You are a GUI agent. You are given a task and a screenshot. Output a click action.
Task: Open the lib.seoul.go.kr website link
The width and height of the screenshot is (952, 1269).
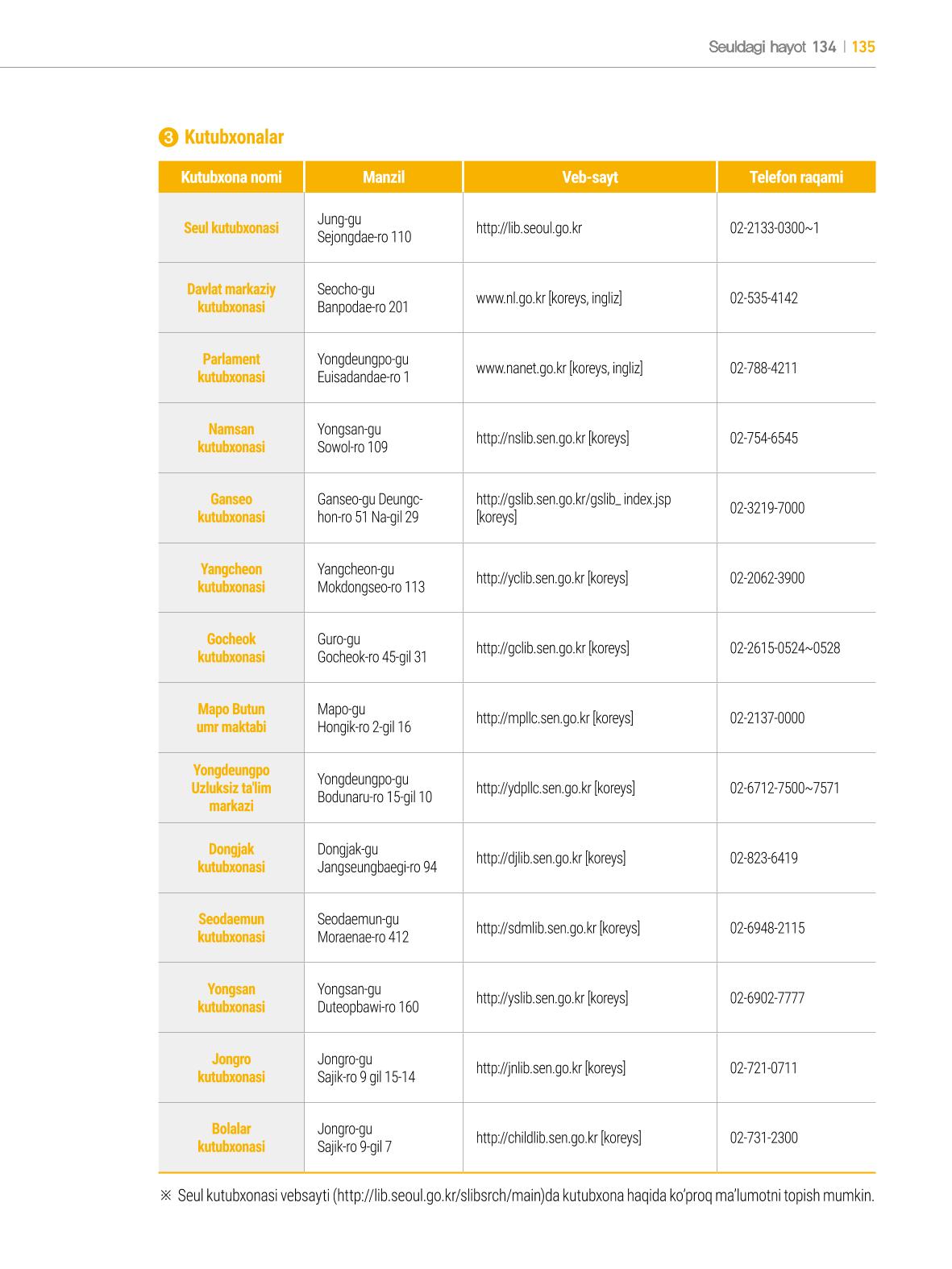[x=529, y=228]
